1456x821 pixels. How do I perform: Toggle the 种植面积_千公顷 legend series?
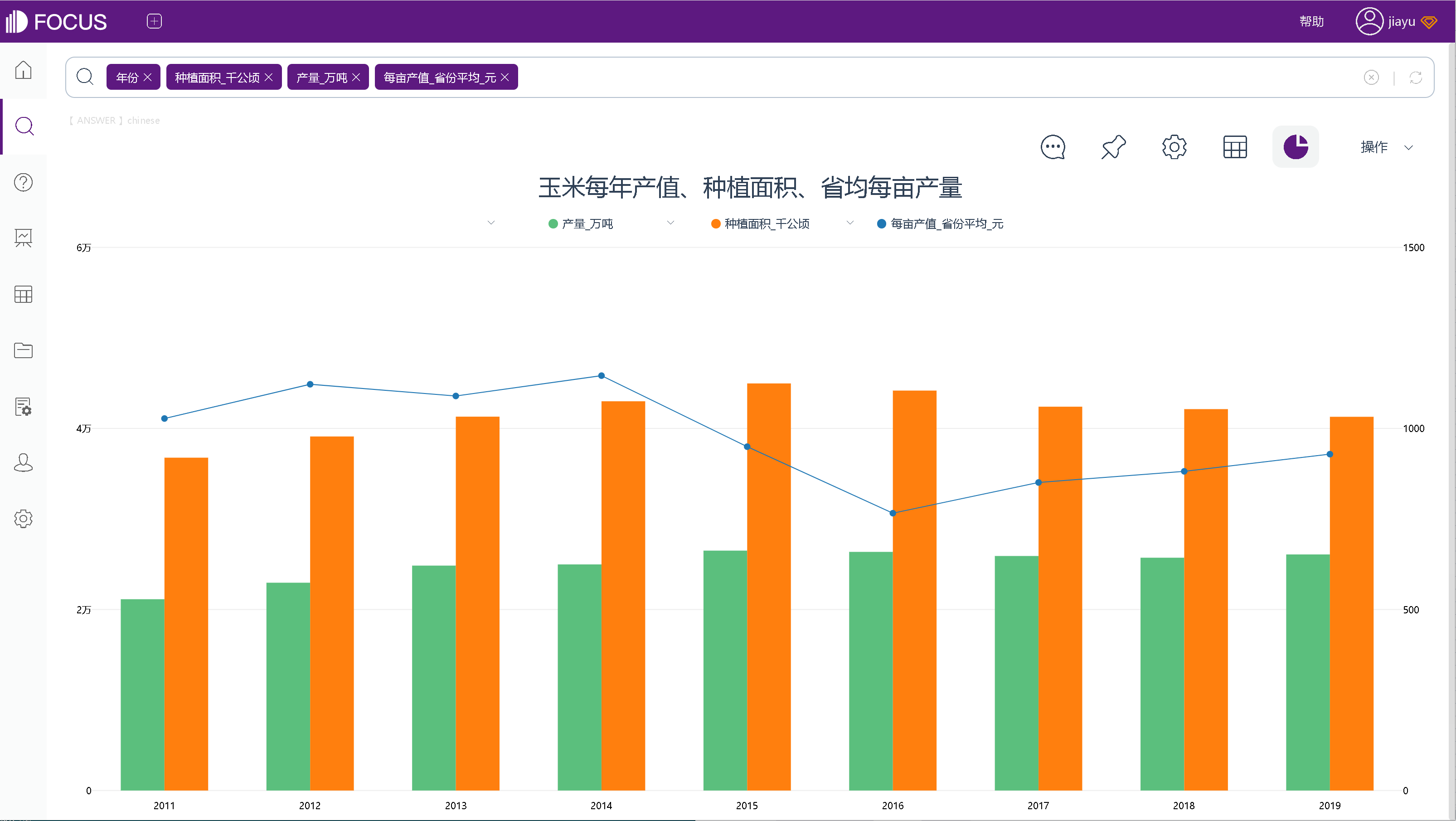tap(760, 224)
